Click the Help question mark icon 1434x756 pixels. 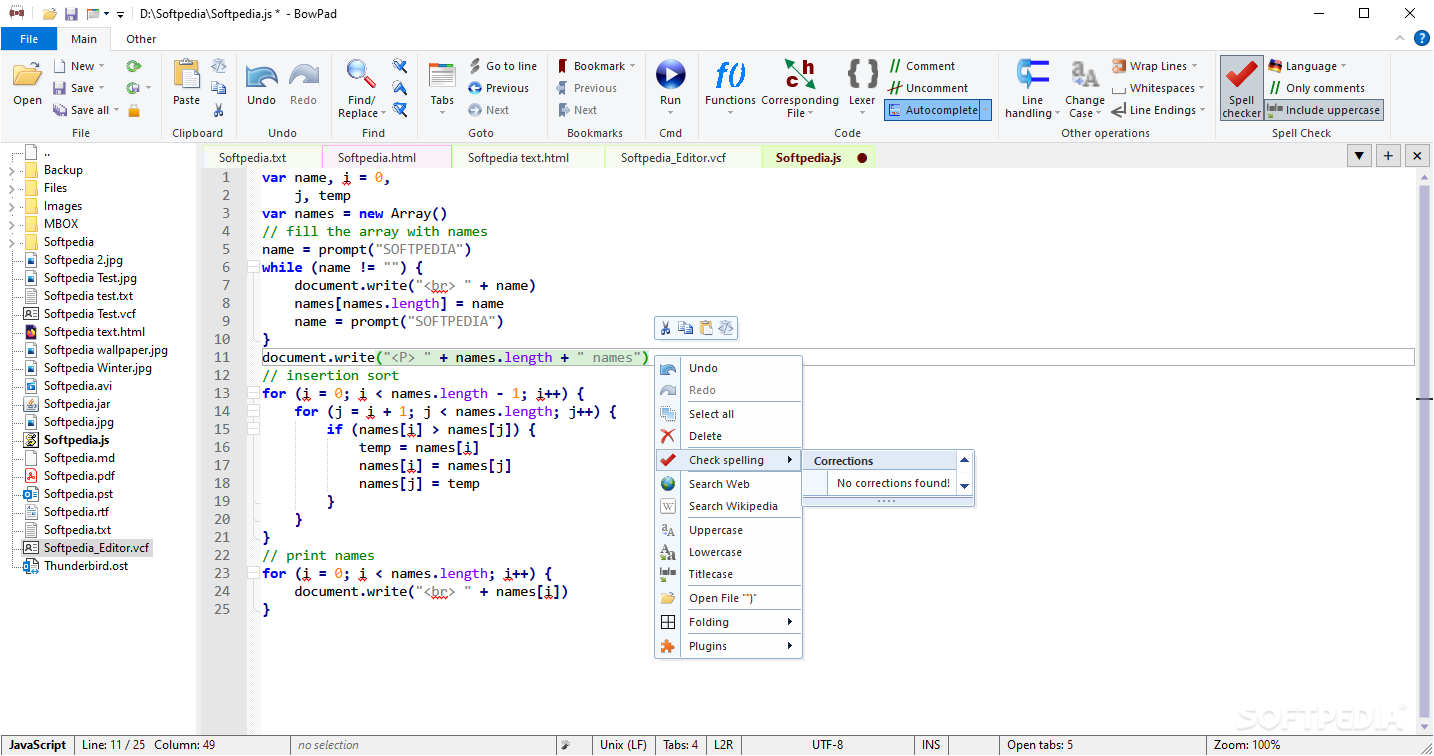pyautogui.click(x=1420, y=39)
